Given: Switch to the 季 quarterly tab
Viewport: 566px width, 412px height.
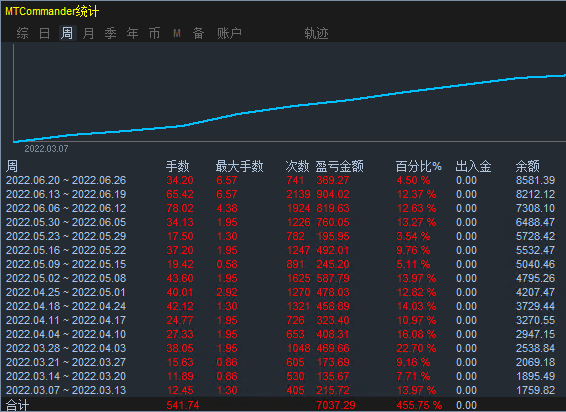Looking at the screenshot, I should 110,33.
